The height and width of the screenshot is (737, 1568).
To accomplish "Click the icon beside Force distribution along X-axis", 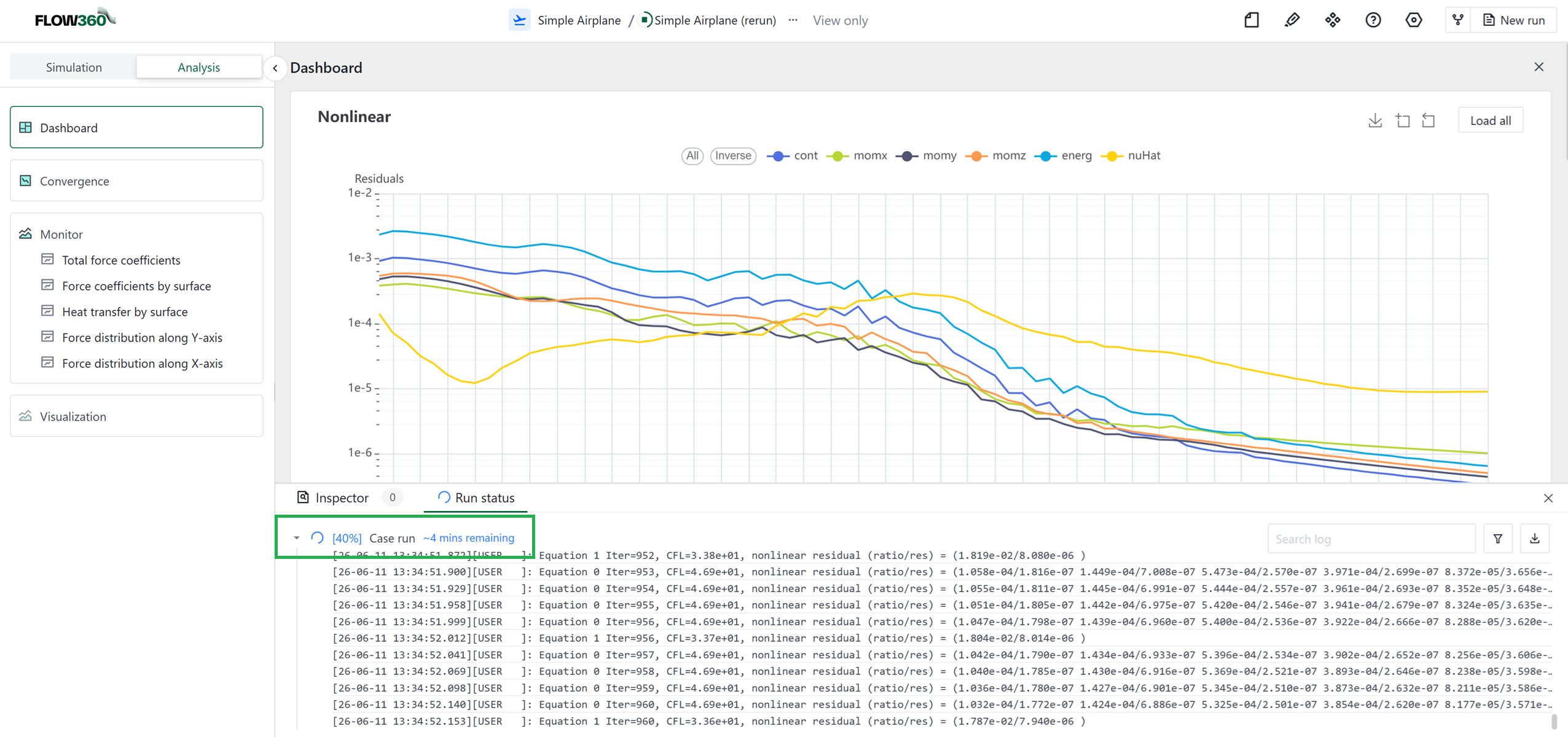I will (47, 362).
